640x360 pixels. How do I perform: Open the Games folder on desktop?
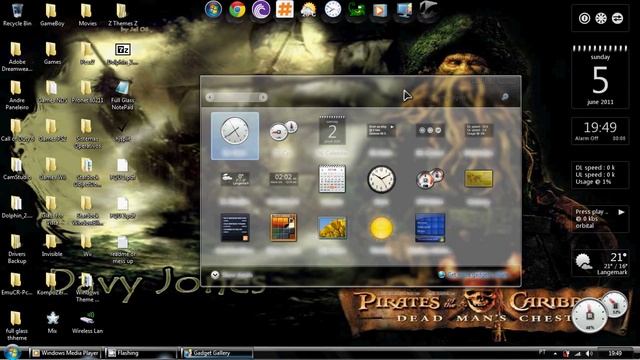coord(52,53)
